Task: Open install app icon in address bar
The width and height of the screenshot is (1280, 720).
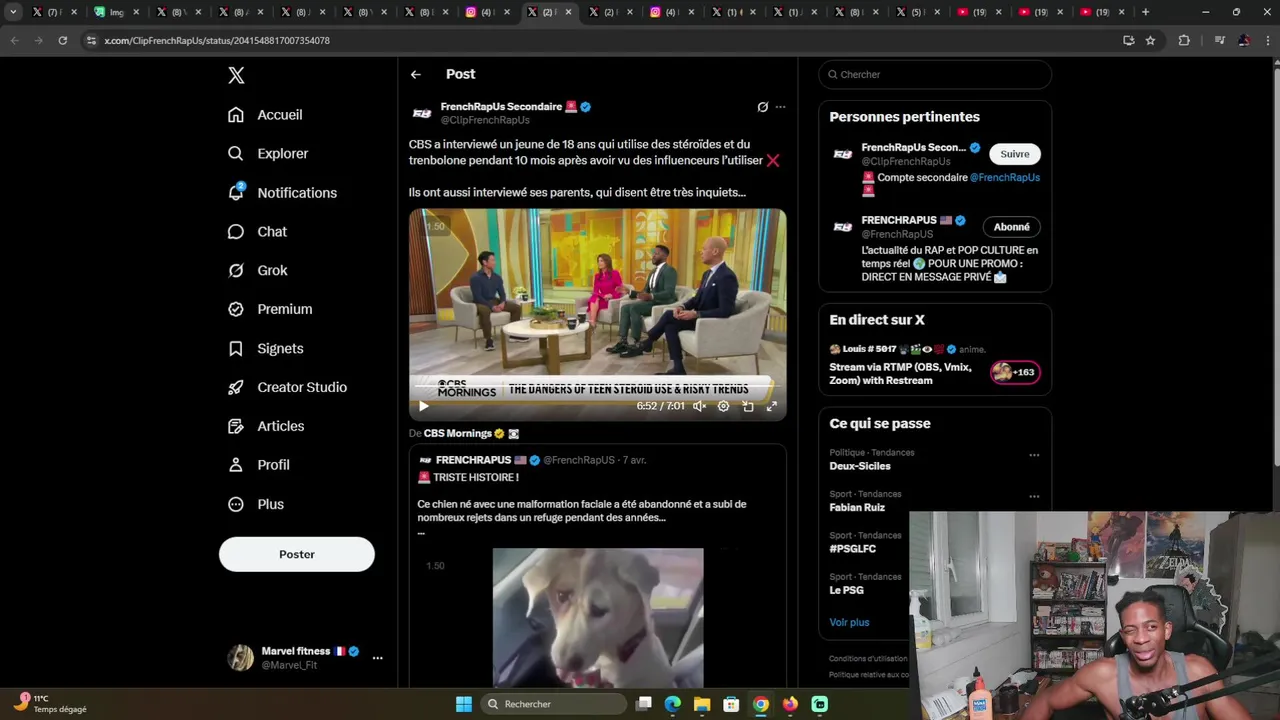Action: pos(1128,41)
